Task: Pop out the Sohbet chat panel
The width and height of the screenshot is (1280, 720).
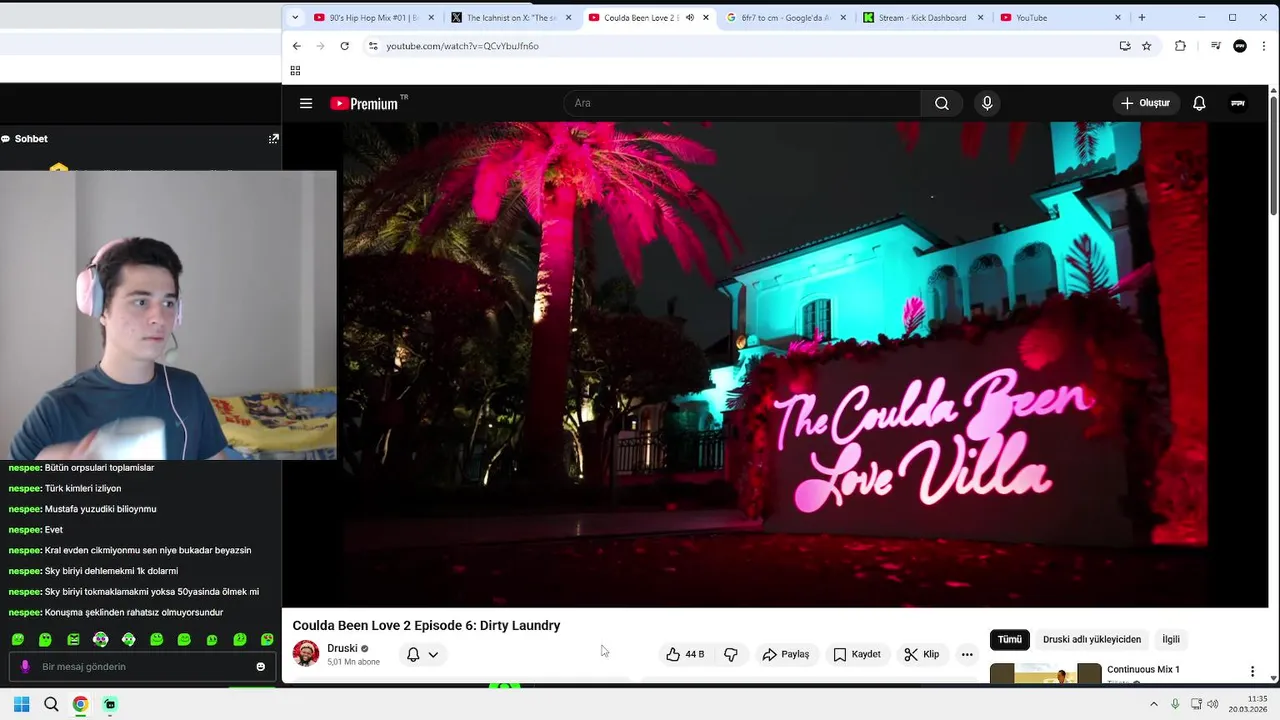Action: 273,139
